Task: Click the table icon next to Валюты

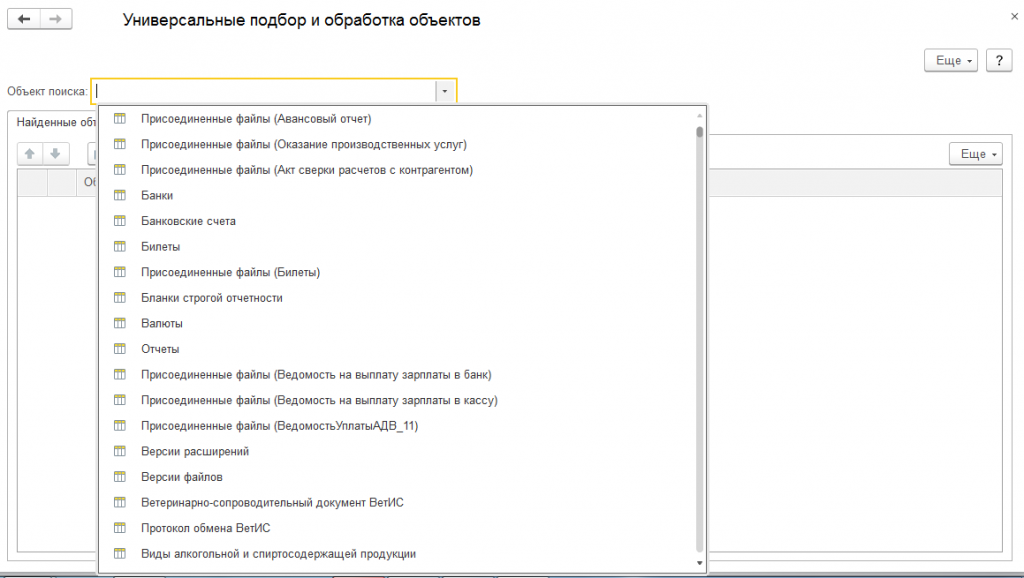Action: coord(120,323)
